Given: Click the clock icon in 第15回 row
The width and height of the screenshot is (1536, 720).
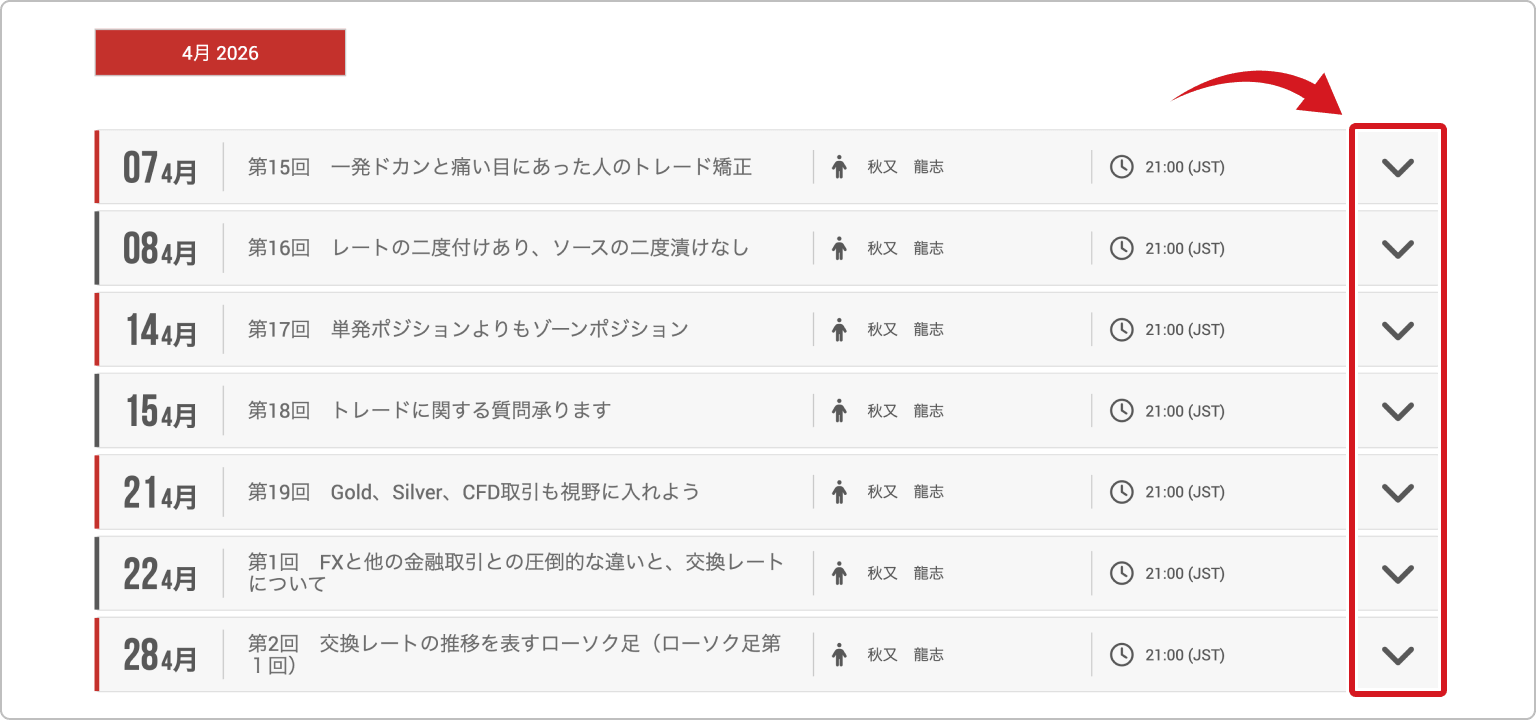Looking at the screenshot, I should pyautogui.click(x=1122, y=167).
